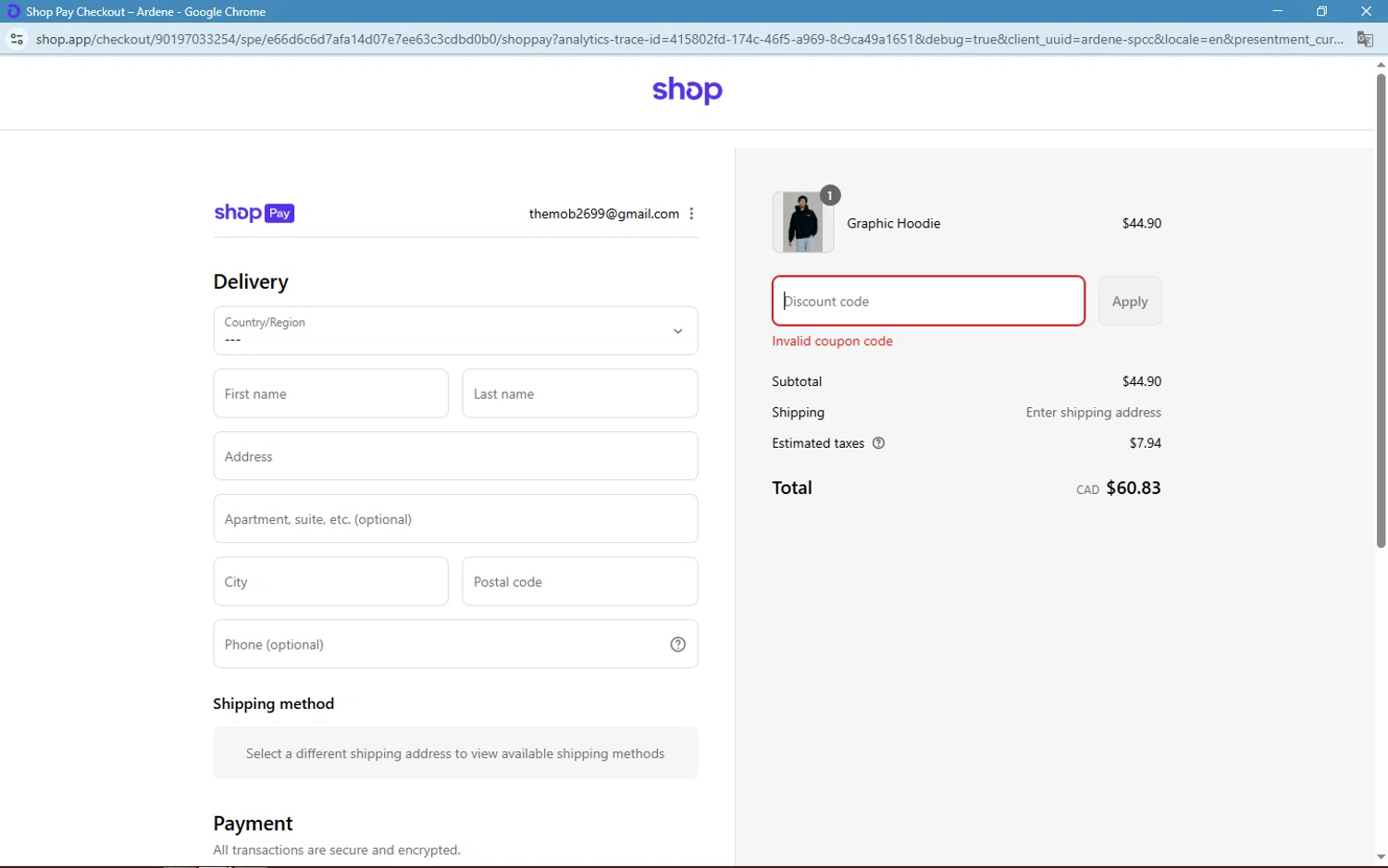Click scrollbar down arrow
Viewport: 1388px width, 868px height.
click(x=1381, y=857)
